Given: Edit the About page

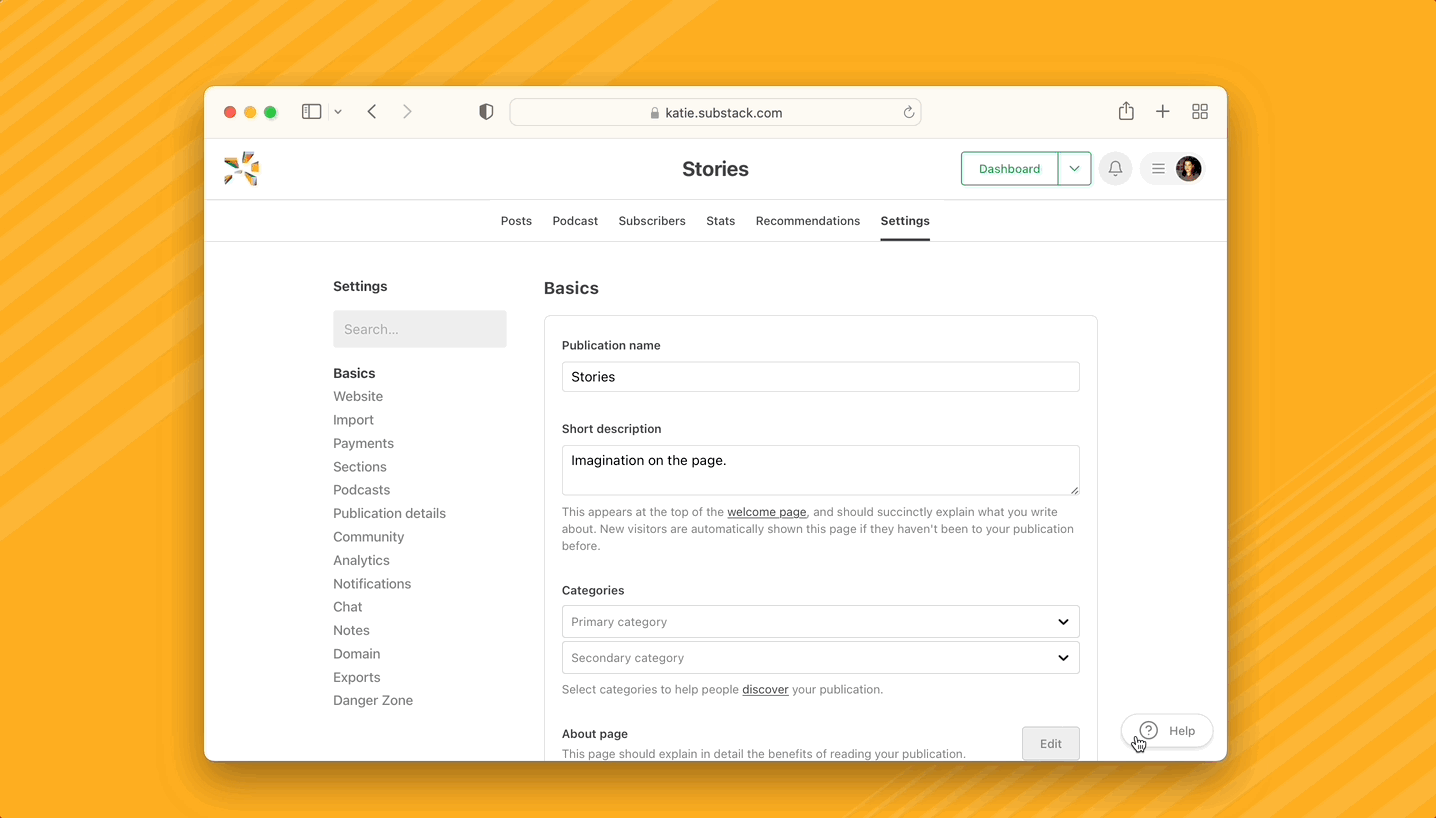Looking at the screenshot, I should [x=1050, y=743].
